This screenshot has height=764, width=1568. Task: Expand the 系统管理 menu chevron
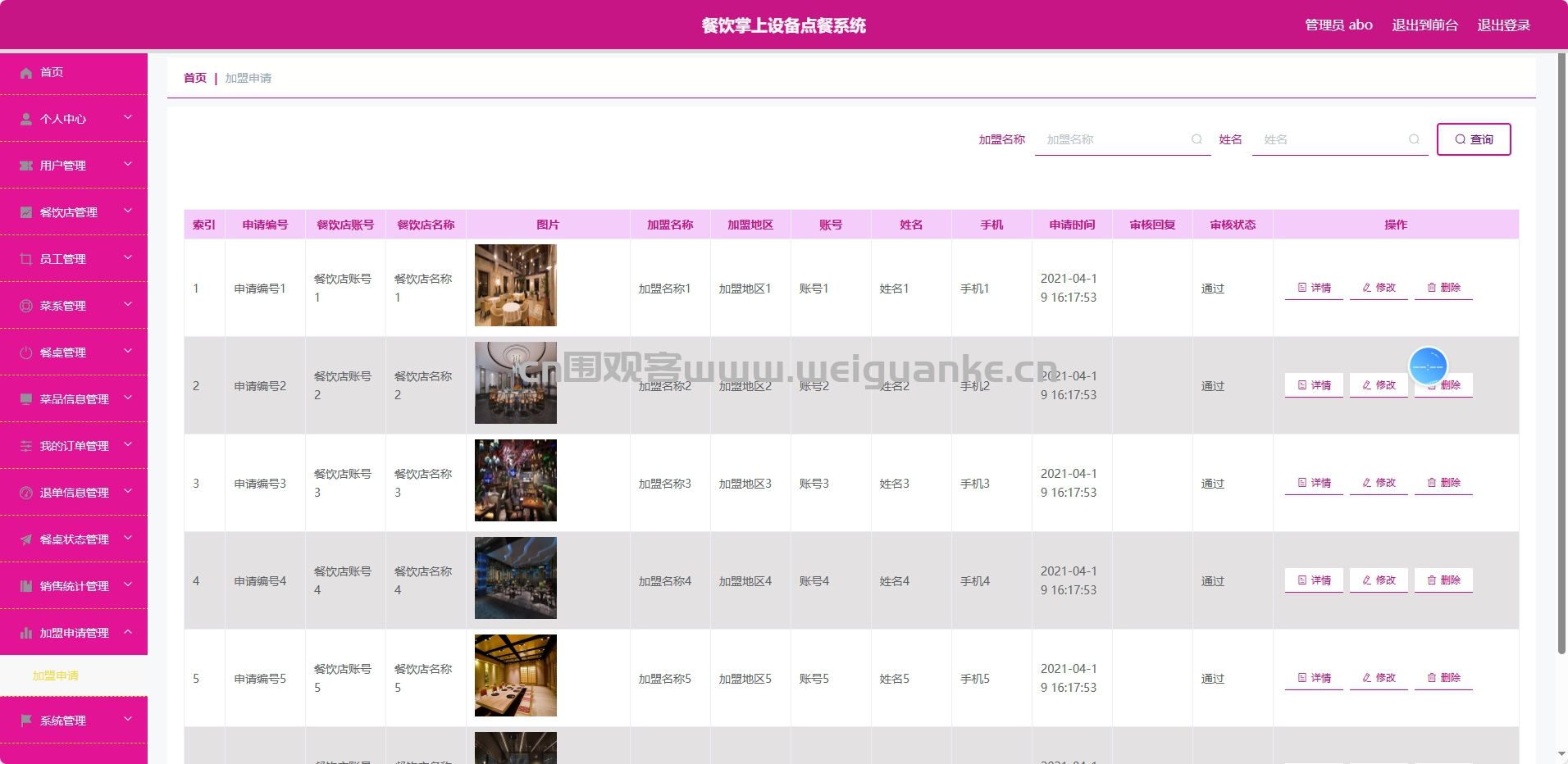click(128, 720)
